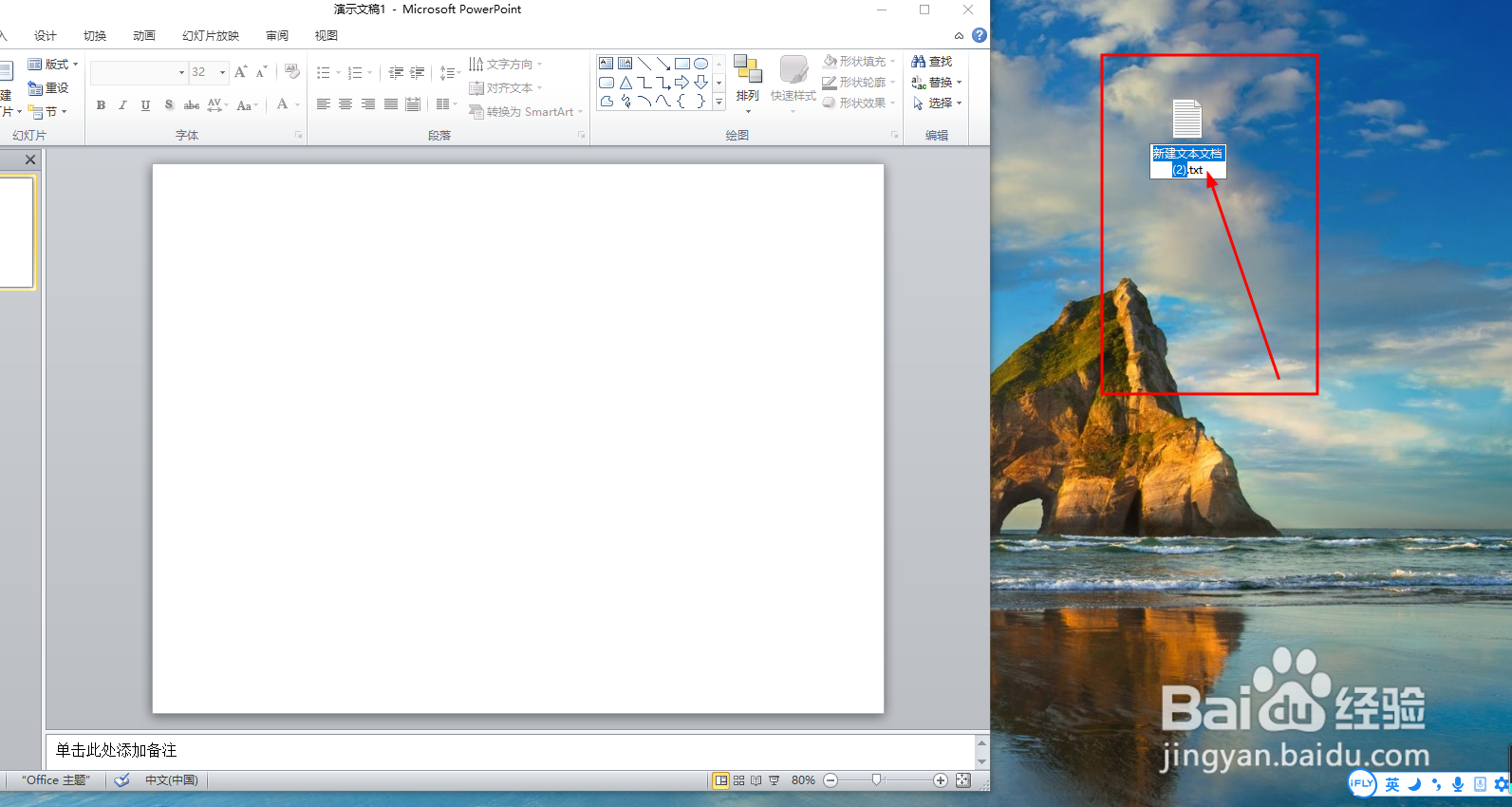Image resolution: width=1512 pixels, height=807 pixels.
Task: Switch to Slide Sorter view
Action: coord(738,780)
